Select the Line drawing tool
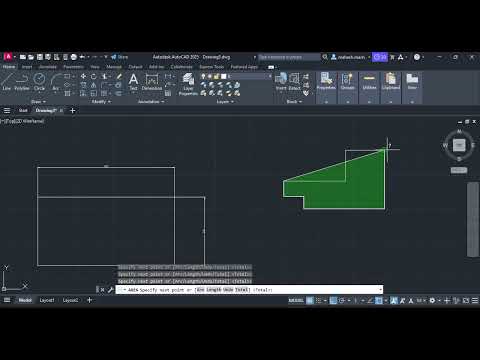The width and height of the screenshot is (480, 360). click(x=7, y=82)
